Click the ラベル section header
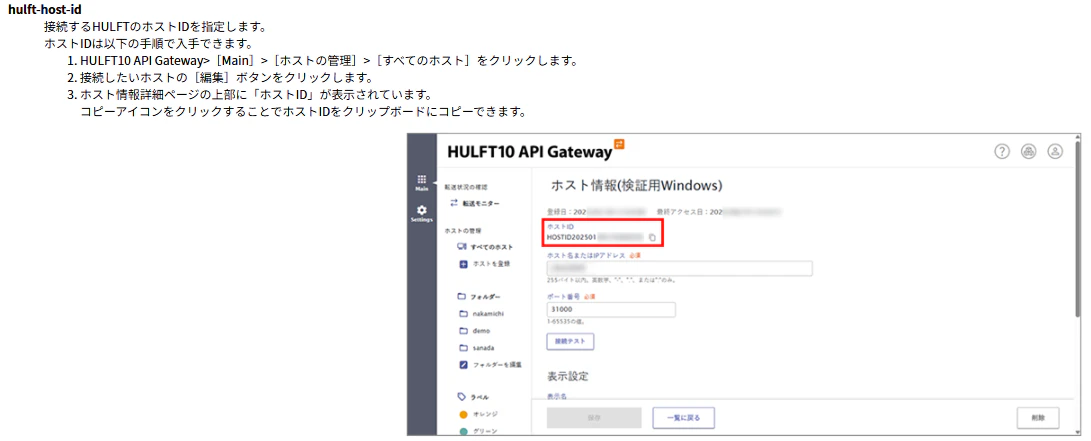This screenshot has height=441, width=1091. point(475,396)
